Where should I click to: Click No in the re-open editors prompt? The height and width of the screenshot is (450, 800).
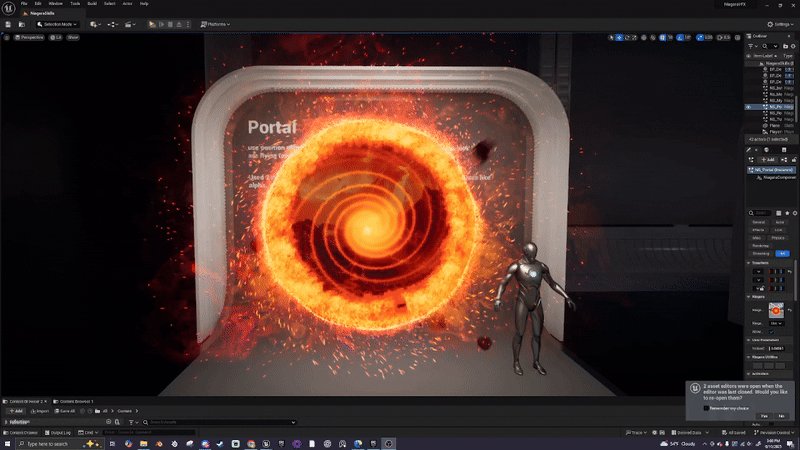click(781, 416)
